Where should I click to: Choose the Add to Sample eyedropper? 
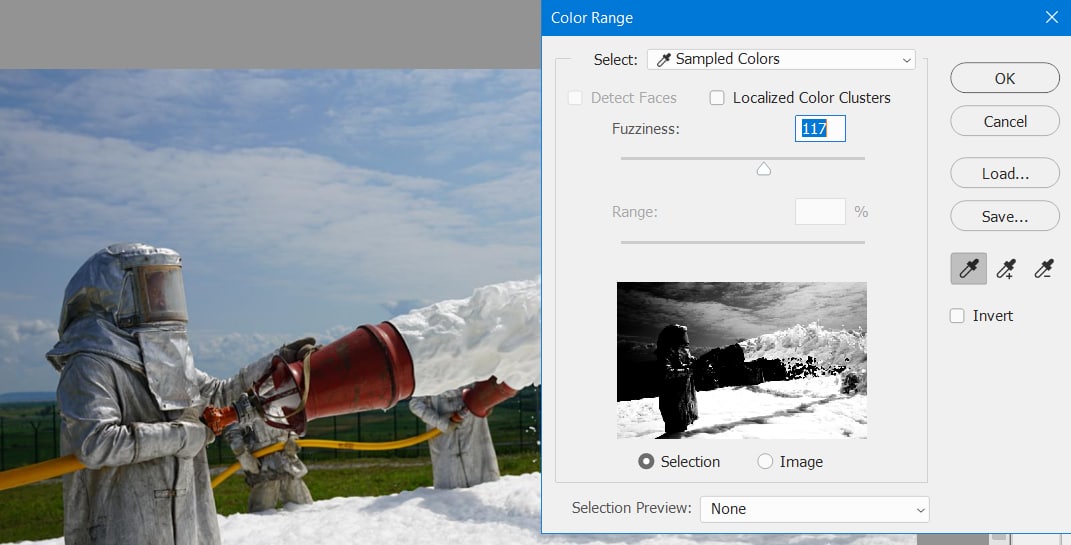tap(1006, 268)
